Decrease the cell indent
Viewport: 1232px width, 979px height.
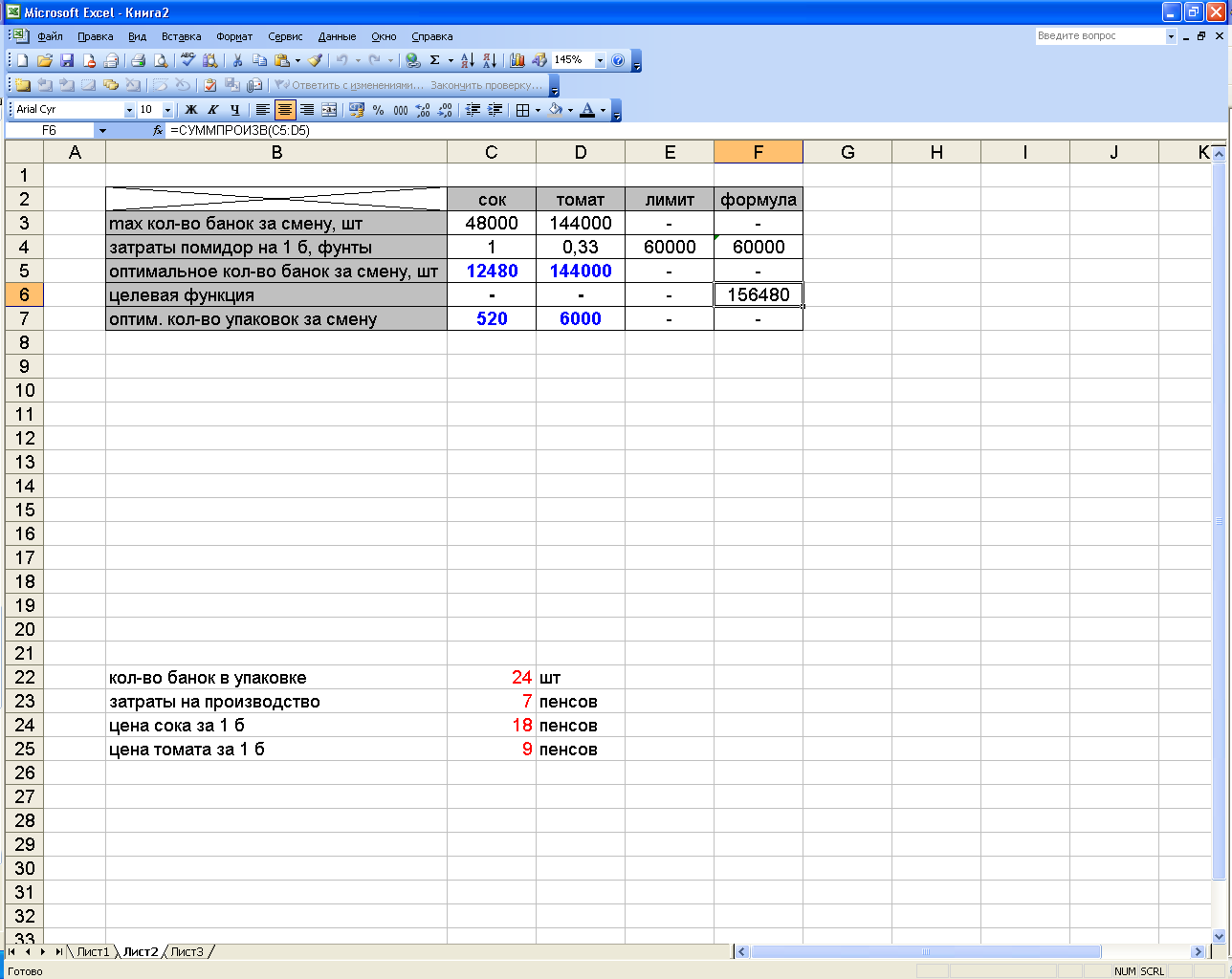473,110
